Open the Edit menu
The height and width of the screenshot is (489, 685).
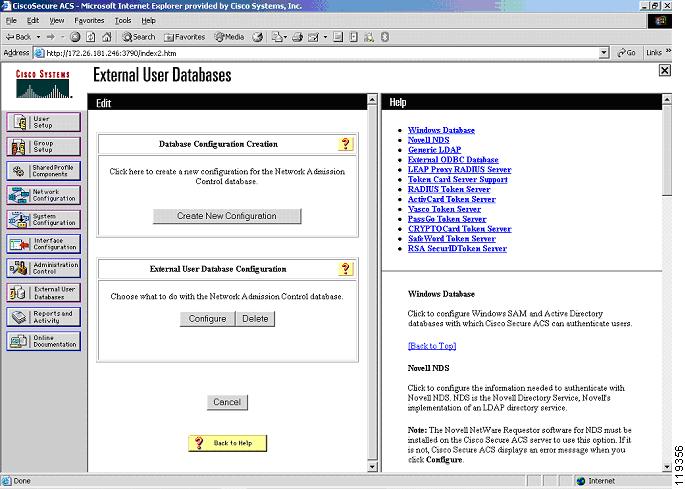pyautogui.click(x=33, y=21)
